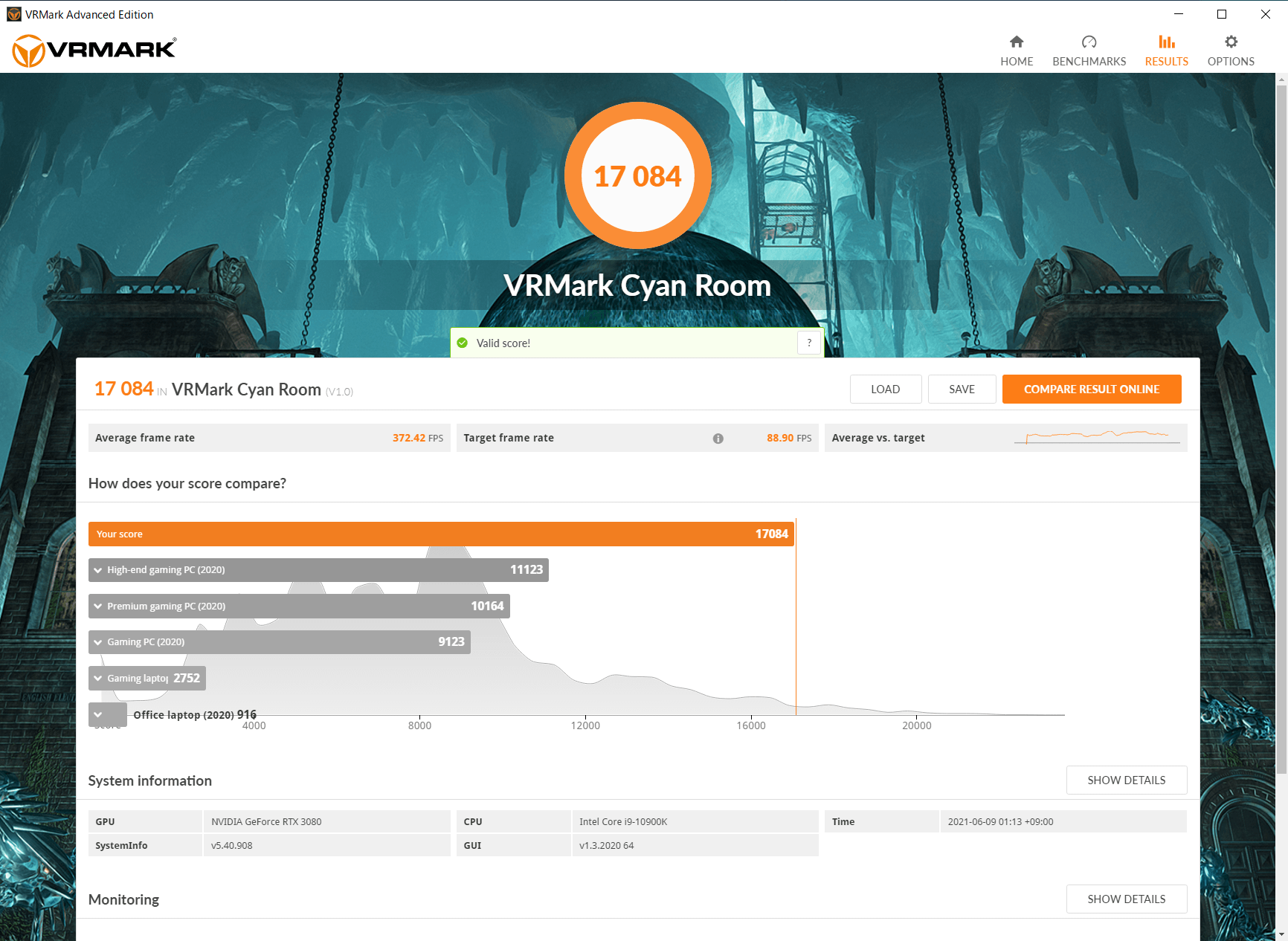Click the 17 084 score circle
The height and width of the screenshot is (941, 1288).
[638, 175]
